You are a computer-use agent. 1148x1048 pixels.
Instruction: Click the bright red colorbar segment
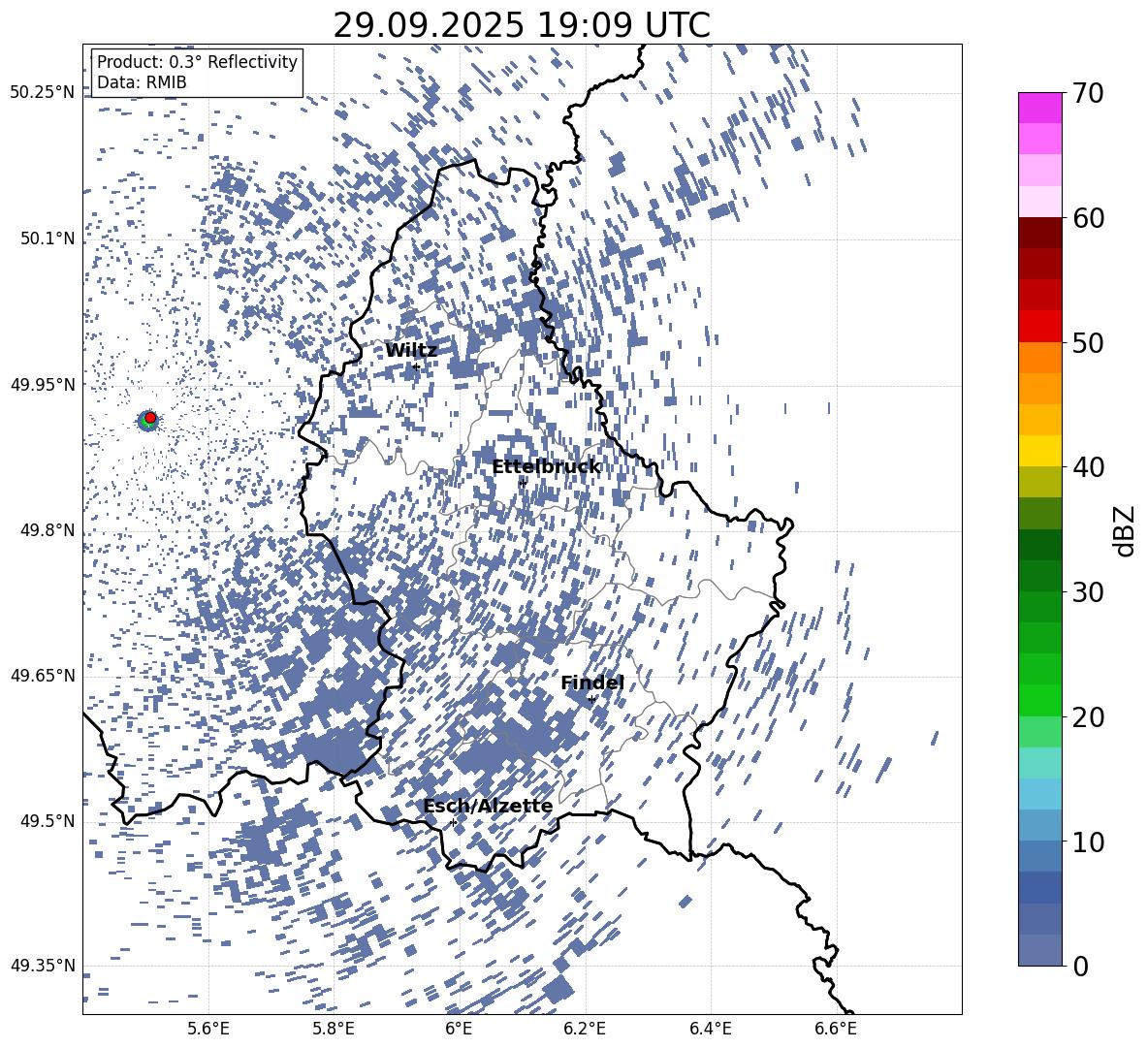tap(1039, 327)
